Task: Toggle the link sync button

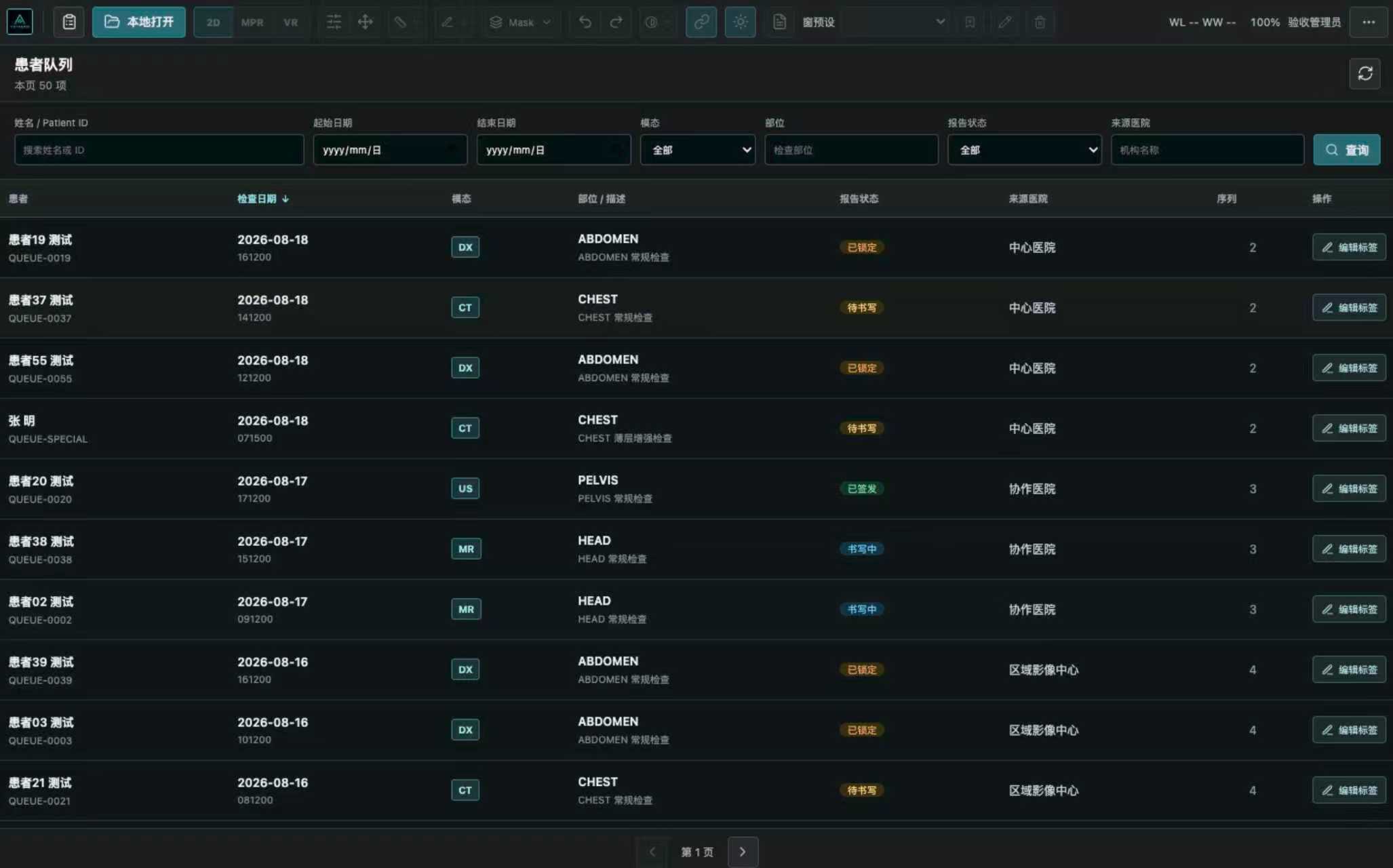Action: click(701, 22)
